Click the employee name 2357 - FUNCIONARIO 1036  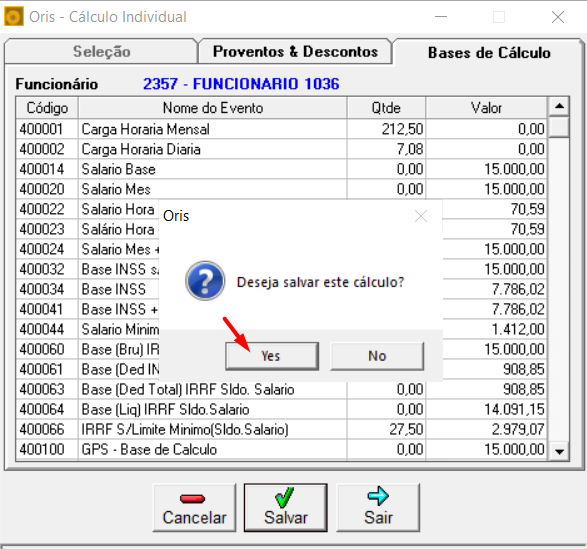point(241,84)
